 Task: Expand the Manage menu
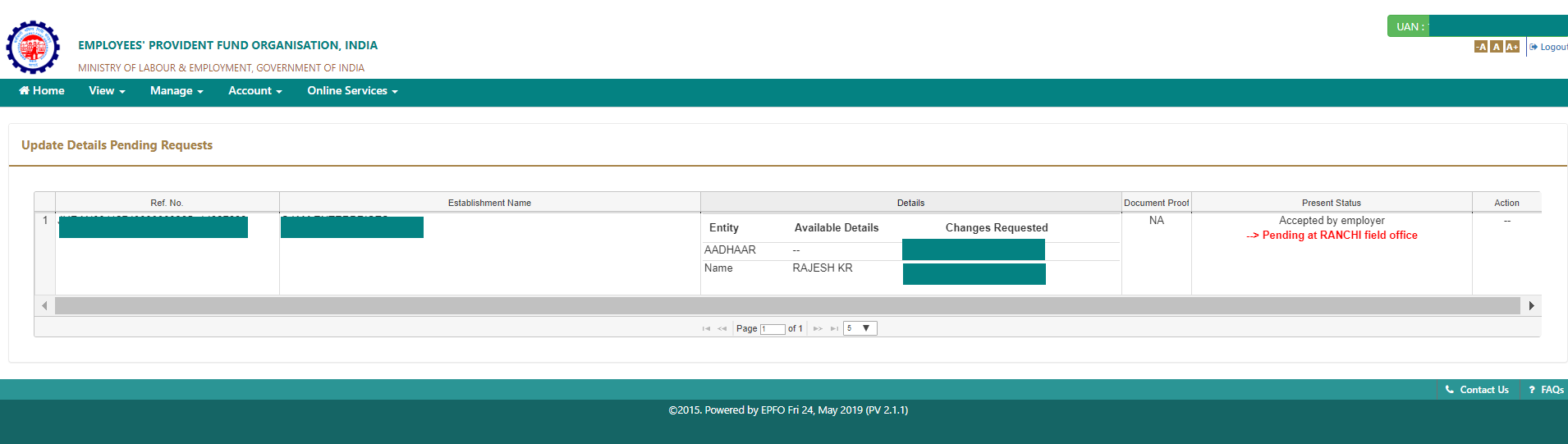(x=176, y=91)
